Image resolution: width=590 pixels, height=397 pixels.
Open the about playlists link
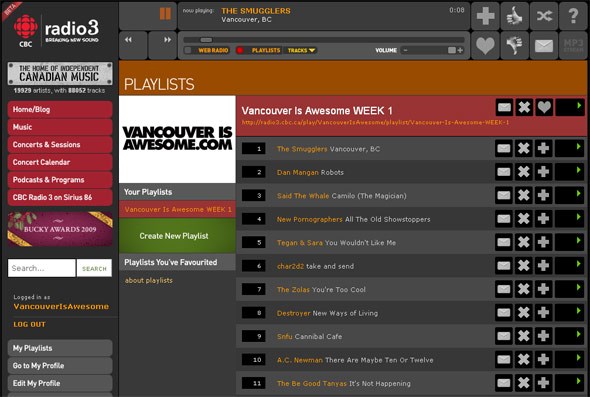click(149, 280)
